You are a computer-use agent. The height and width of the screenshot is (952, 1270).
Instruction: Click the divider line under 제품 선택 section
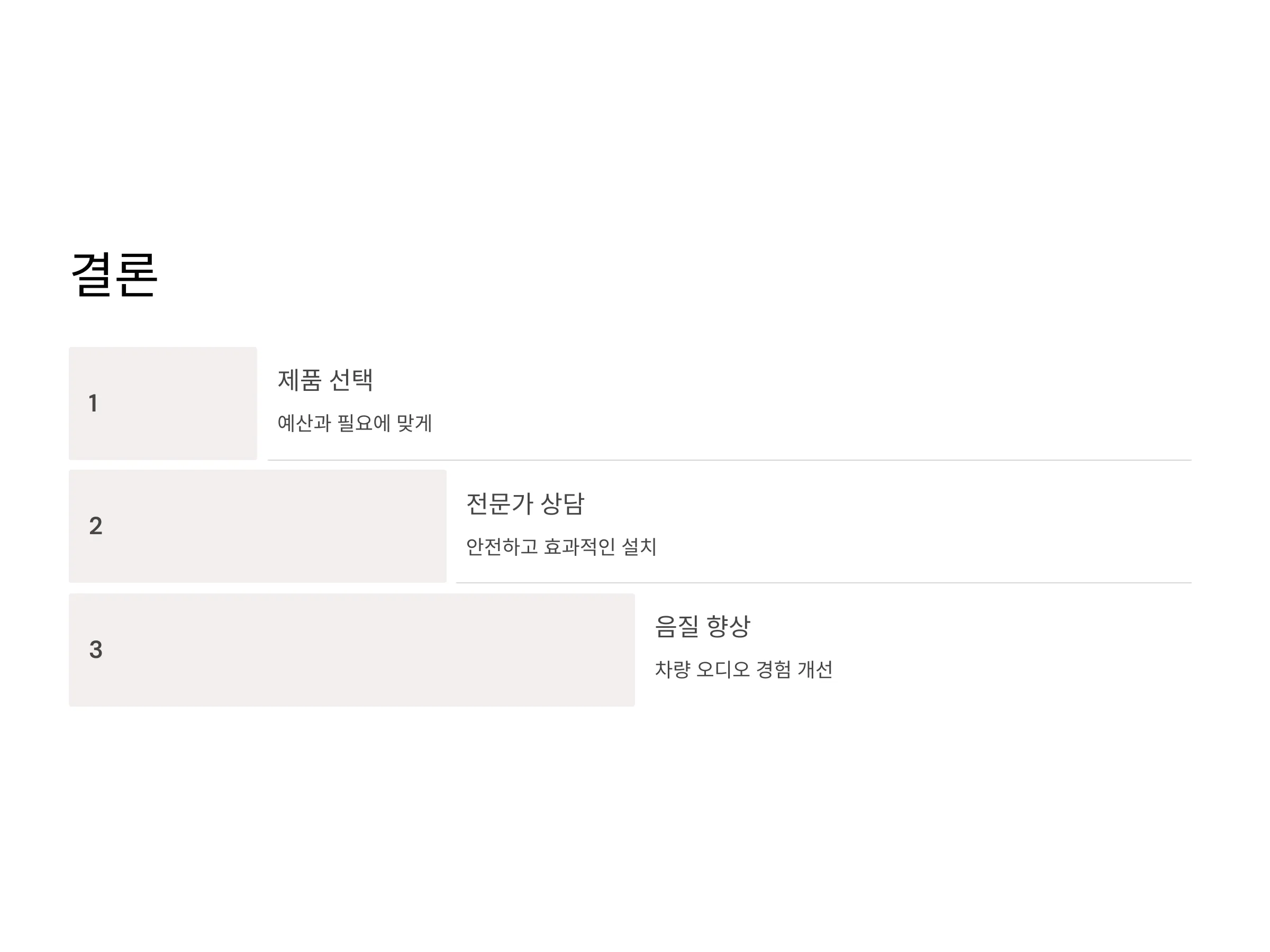(x=730, y=460)
